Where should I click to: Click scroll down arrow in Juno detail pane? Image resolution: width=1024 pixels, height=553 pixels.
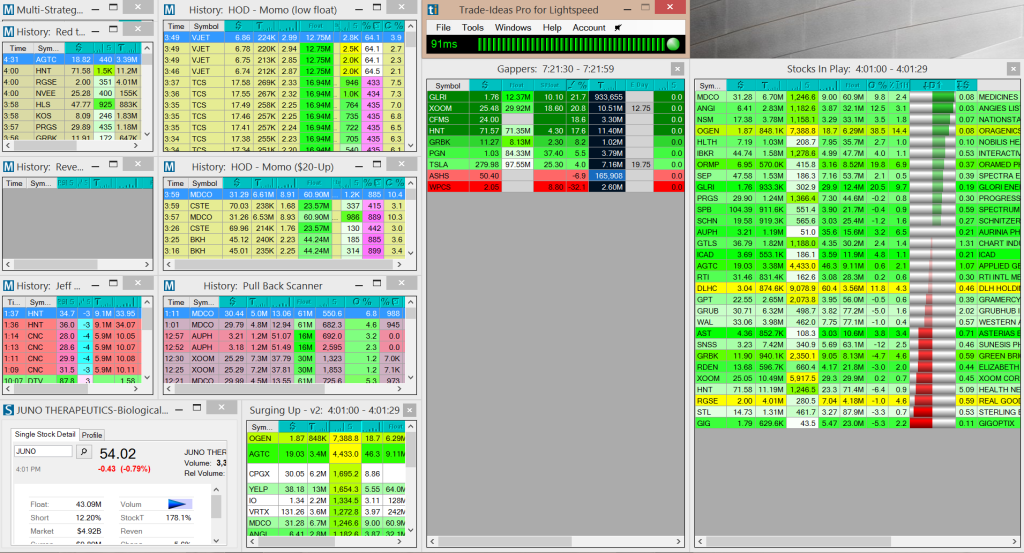[216, 540]
